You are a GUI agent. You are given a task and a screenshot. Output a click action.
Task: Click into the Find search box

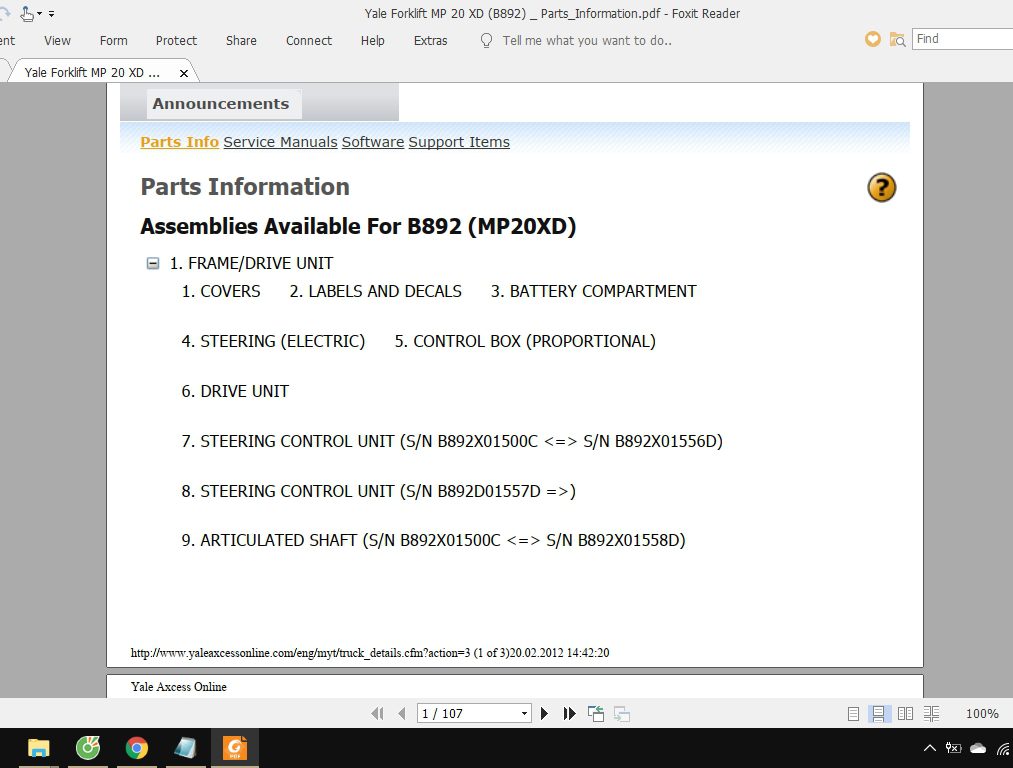(963, 39)
